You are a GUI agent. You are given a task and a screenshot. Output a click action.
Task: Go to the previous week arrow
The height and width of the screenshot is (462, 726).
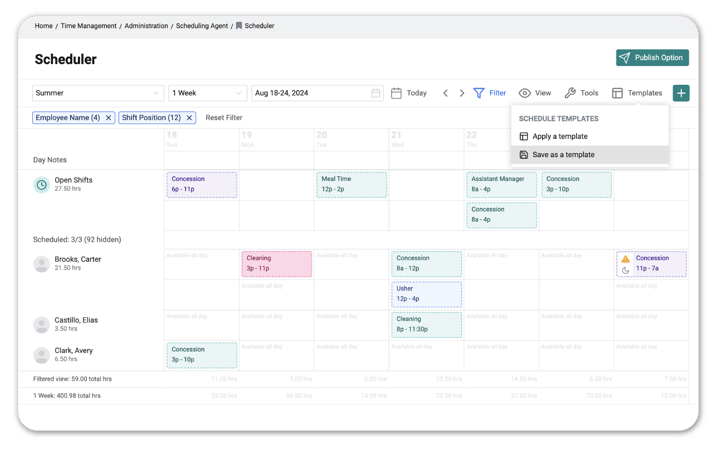pos(445,93)
